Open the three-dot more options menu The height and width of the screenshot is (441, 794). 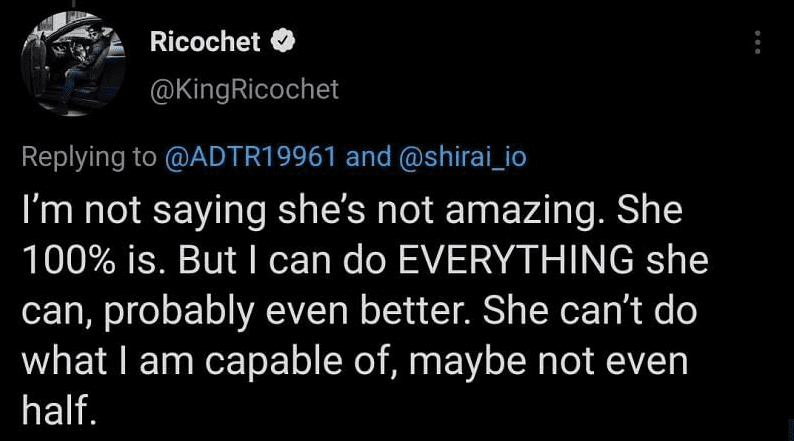[x=758, y=42]
